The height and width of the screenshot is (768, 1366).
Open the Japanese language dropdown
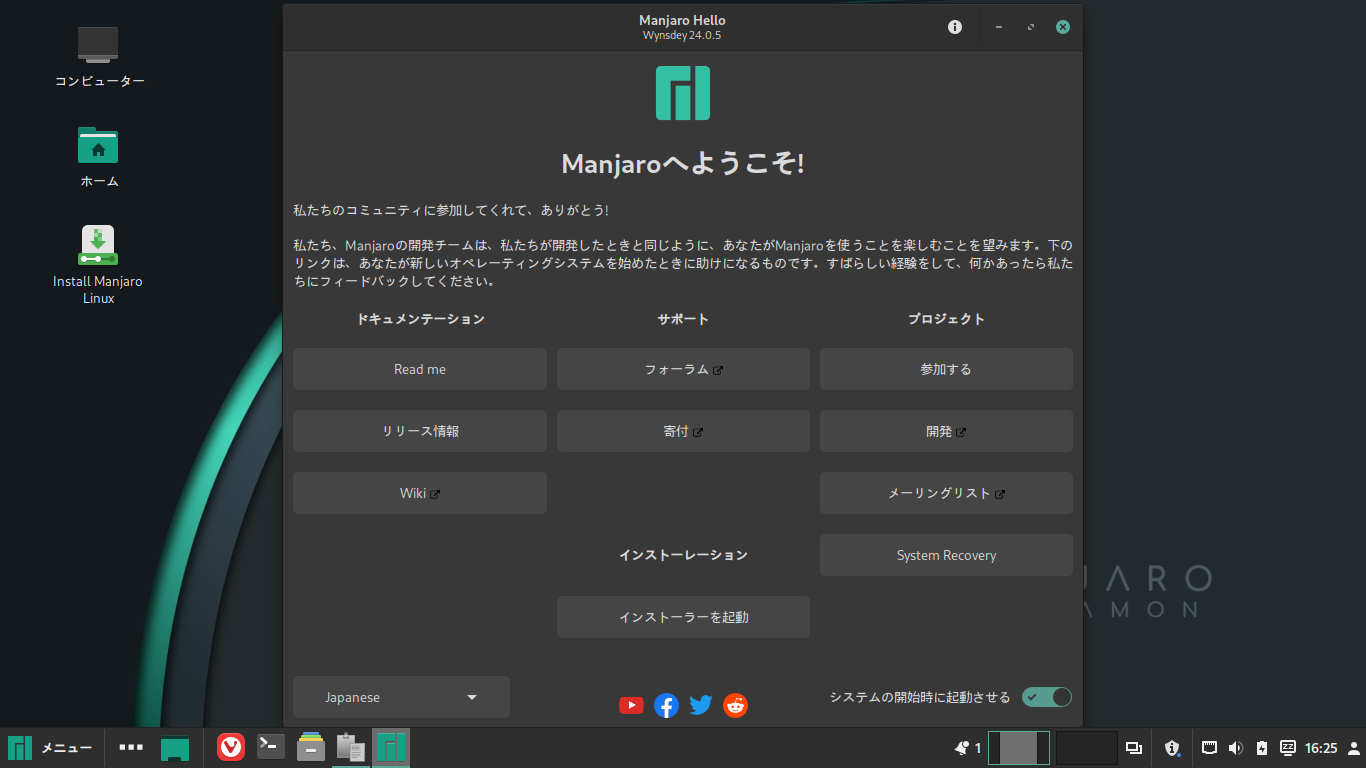click(x=401, y=697)
